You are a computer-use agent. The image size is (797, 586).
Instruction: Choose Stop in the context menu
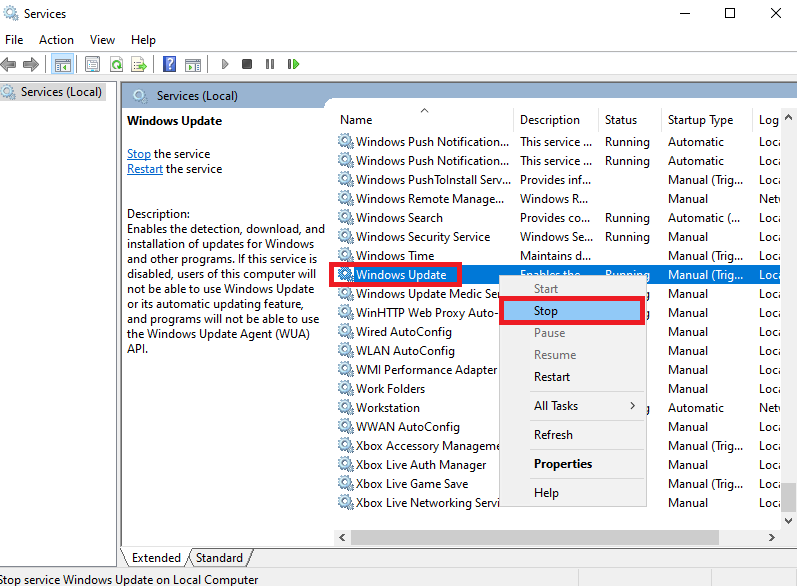(572, 311)
